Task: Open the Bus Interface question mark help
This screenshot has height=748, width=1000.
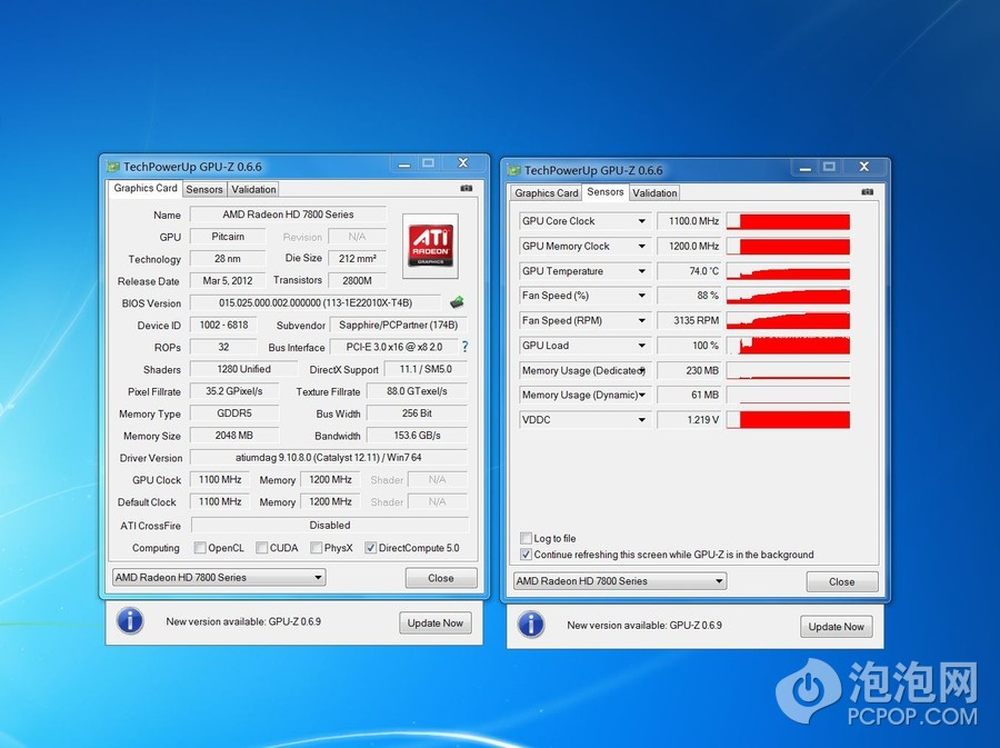Action: tap(465, 347)
